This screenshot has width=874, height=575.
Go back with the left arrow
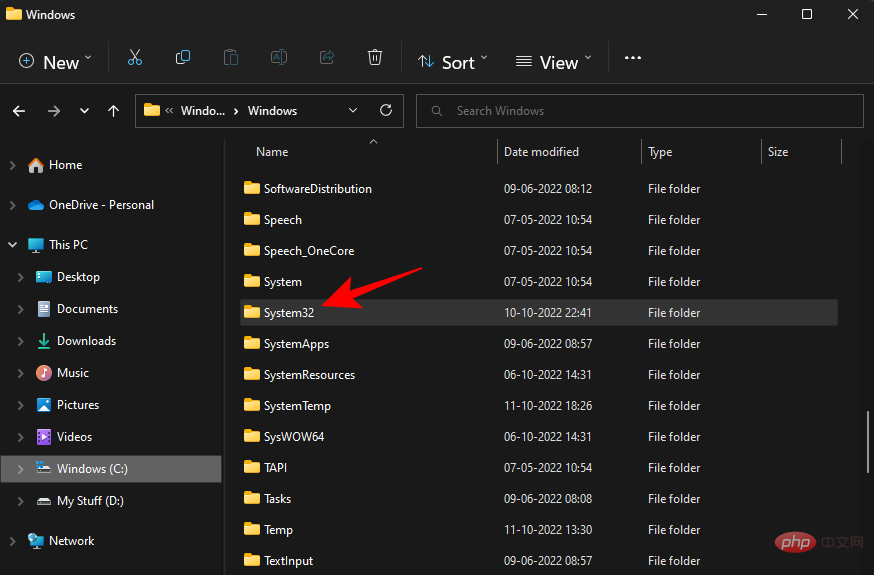[x=19, y=111]
